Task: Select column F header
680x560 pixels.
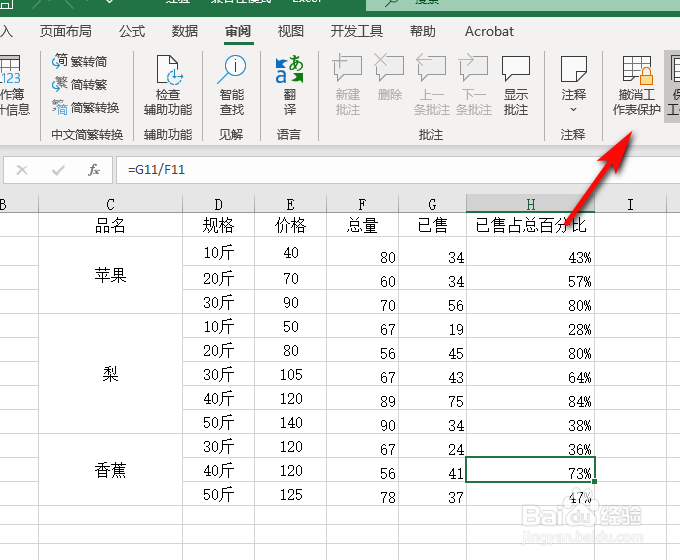Action: 362,204
